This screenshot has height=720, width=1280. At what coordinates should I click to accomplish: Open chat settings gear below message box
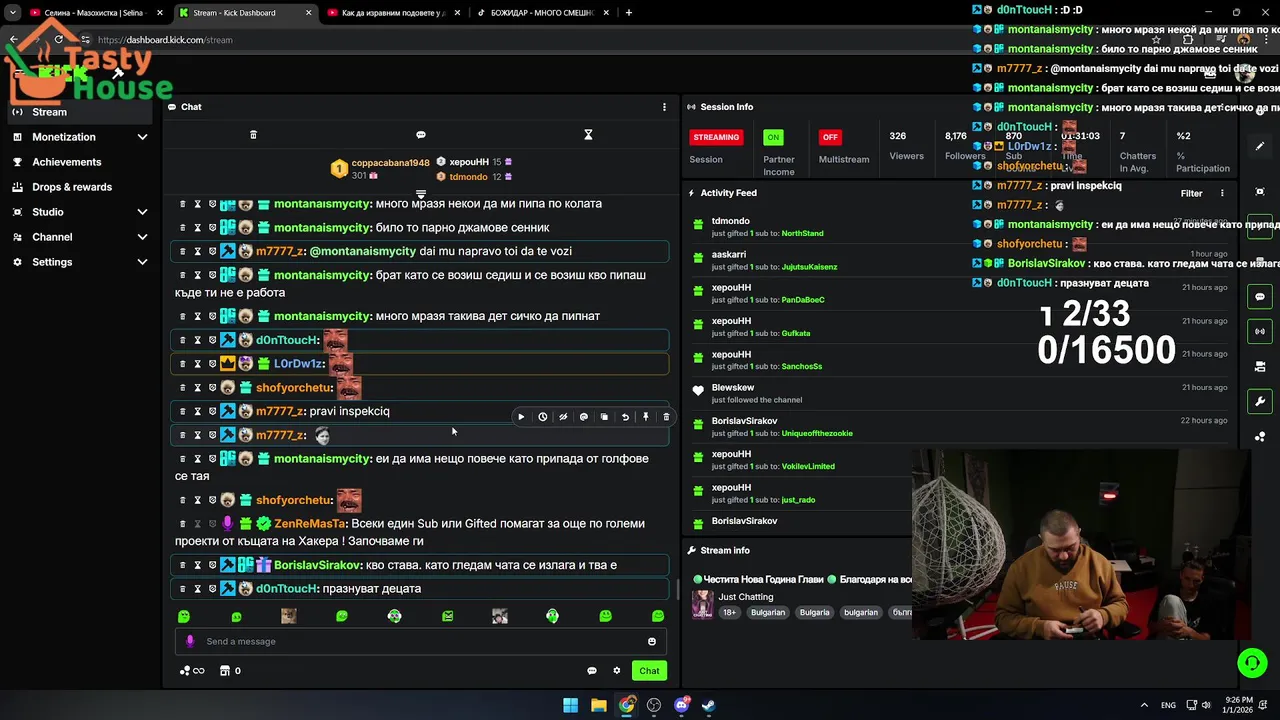pos(617,671)
